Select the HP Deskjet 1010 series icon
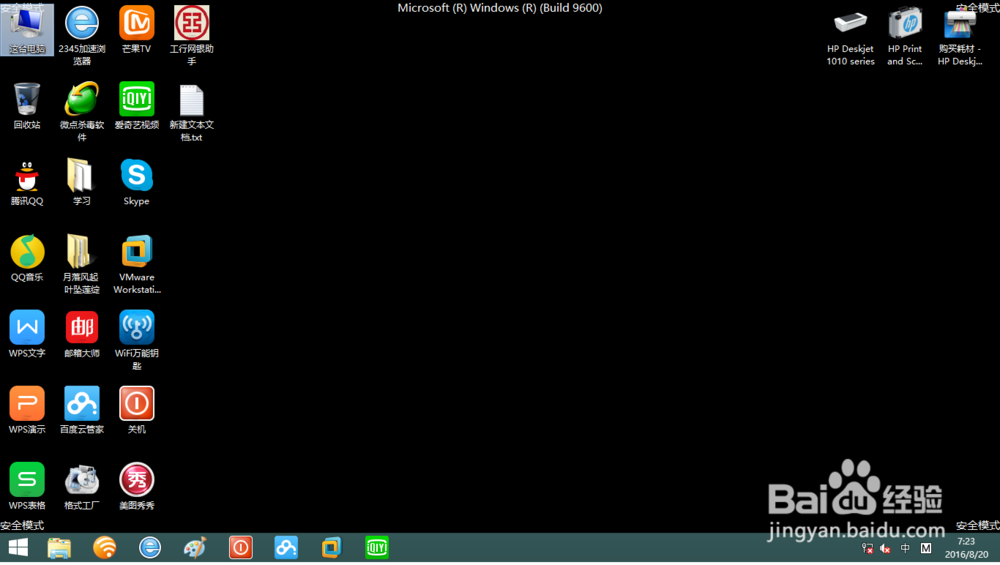The width and height of the screenshot is (1000, 565). [850, 36]
